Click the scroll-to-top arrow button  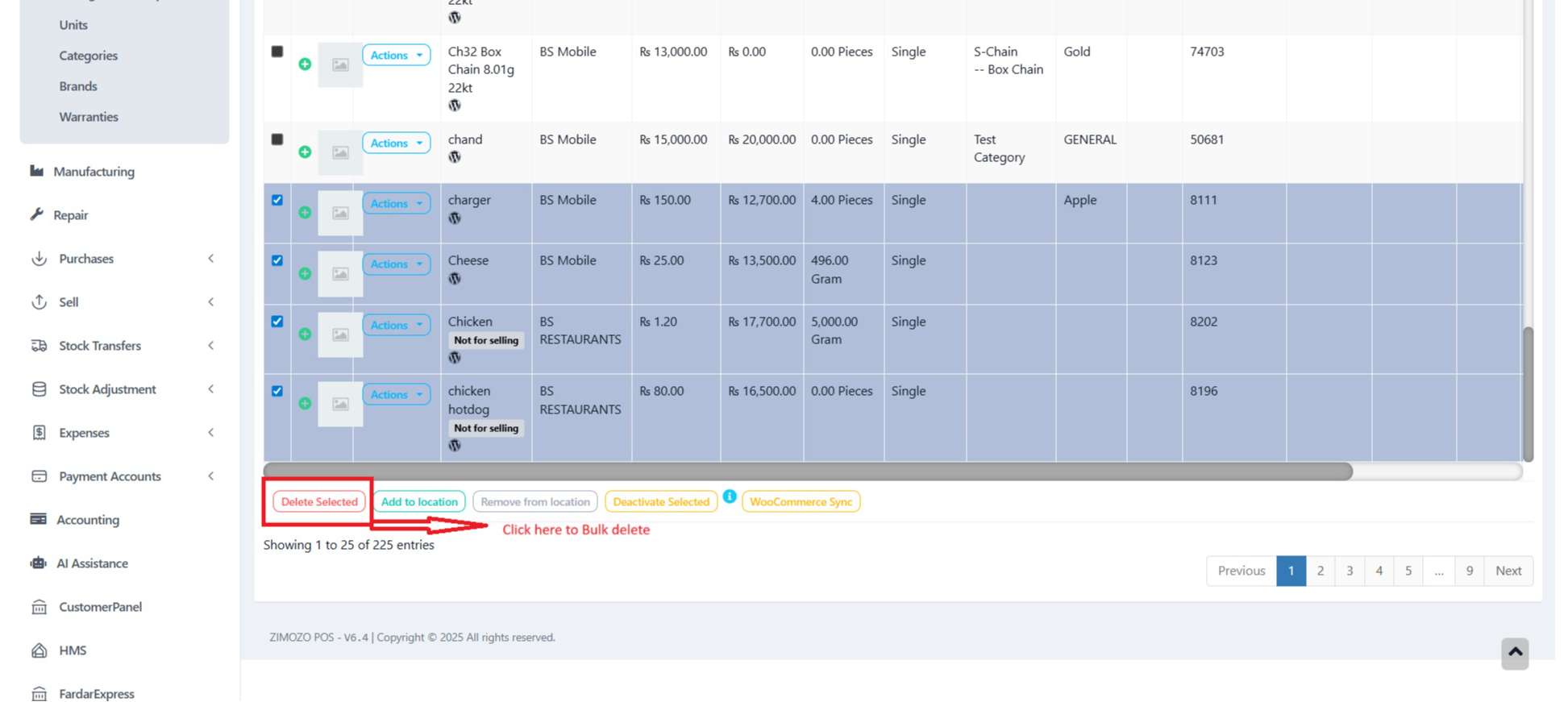1515,653
